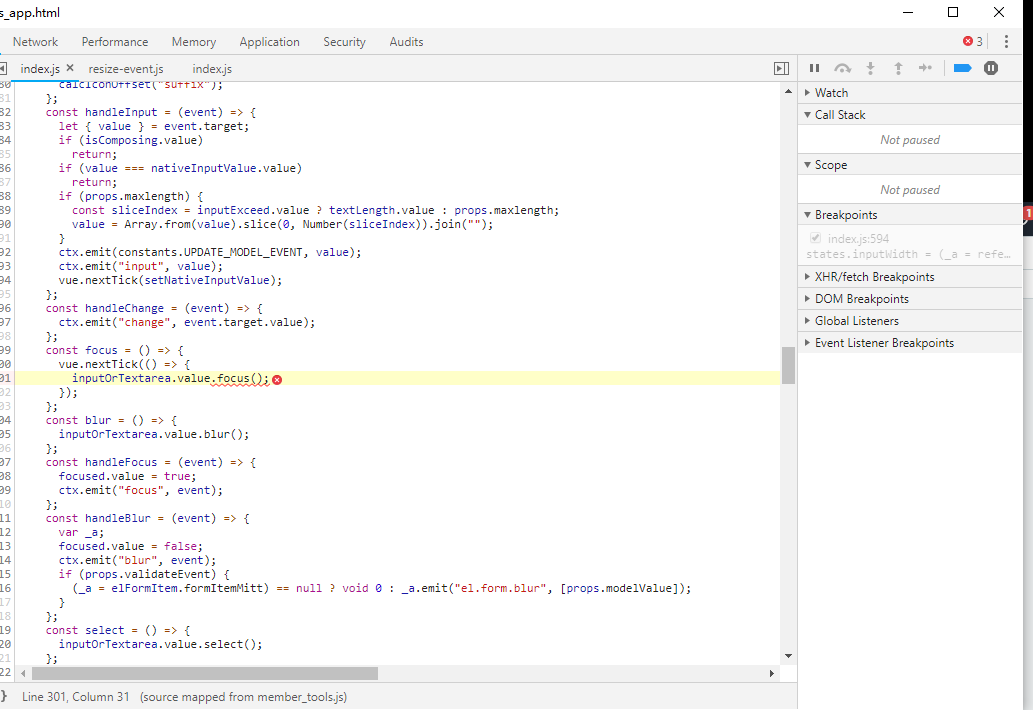Minimize the DevTools window

[x=908, y=12]
